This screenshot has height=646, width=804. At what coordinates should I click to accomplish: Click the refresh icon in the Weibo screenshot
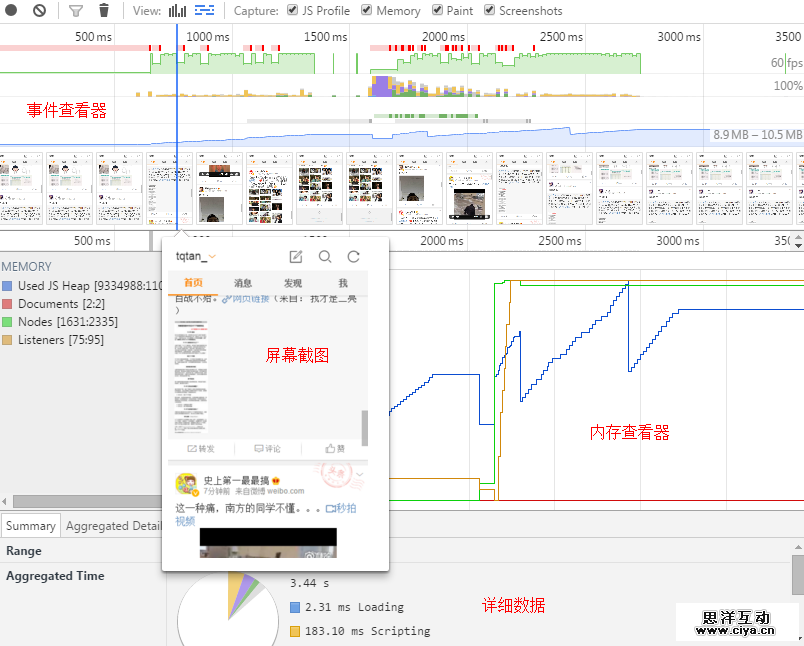(x=353, y=256)
